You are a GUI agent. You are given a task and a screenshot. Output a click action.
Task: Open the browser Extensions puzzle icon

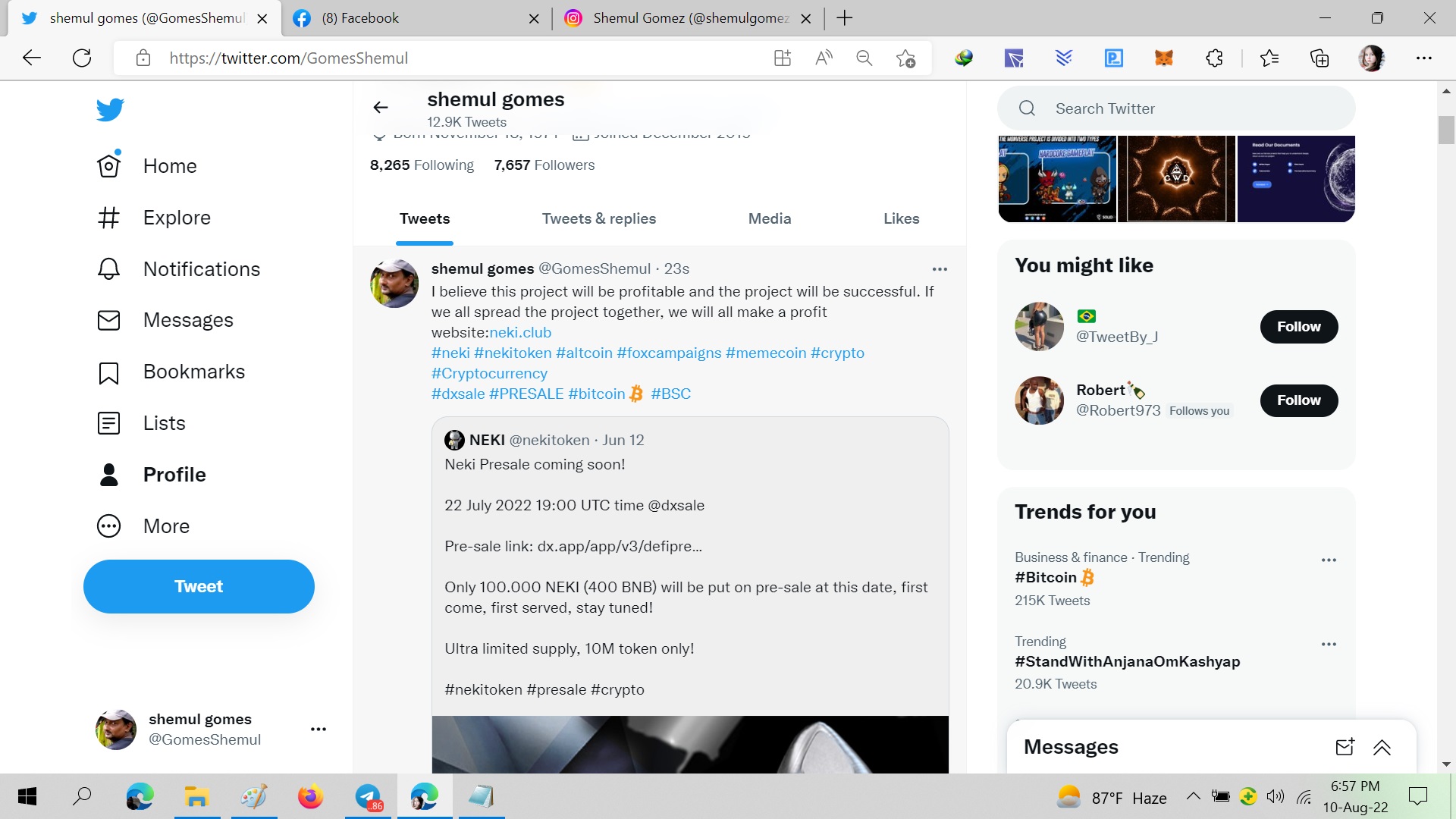pos(1214,58)
